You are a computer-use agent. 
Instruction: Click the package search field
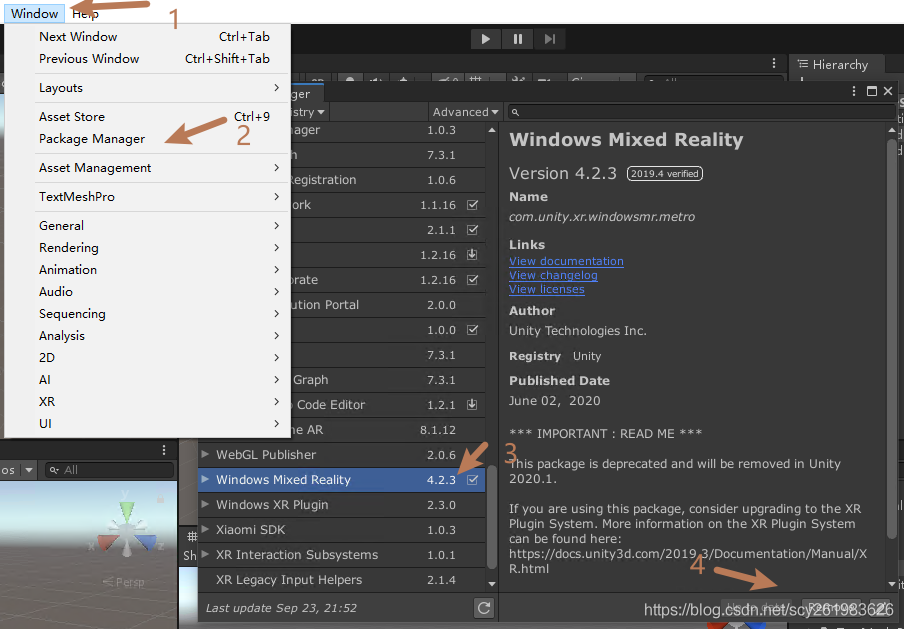coord(700,112)
